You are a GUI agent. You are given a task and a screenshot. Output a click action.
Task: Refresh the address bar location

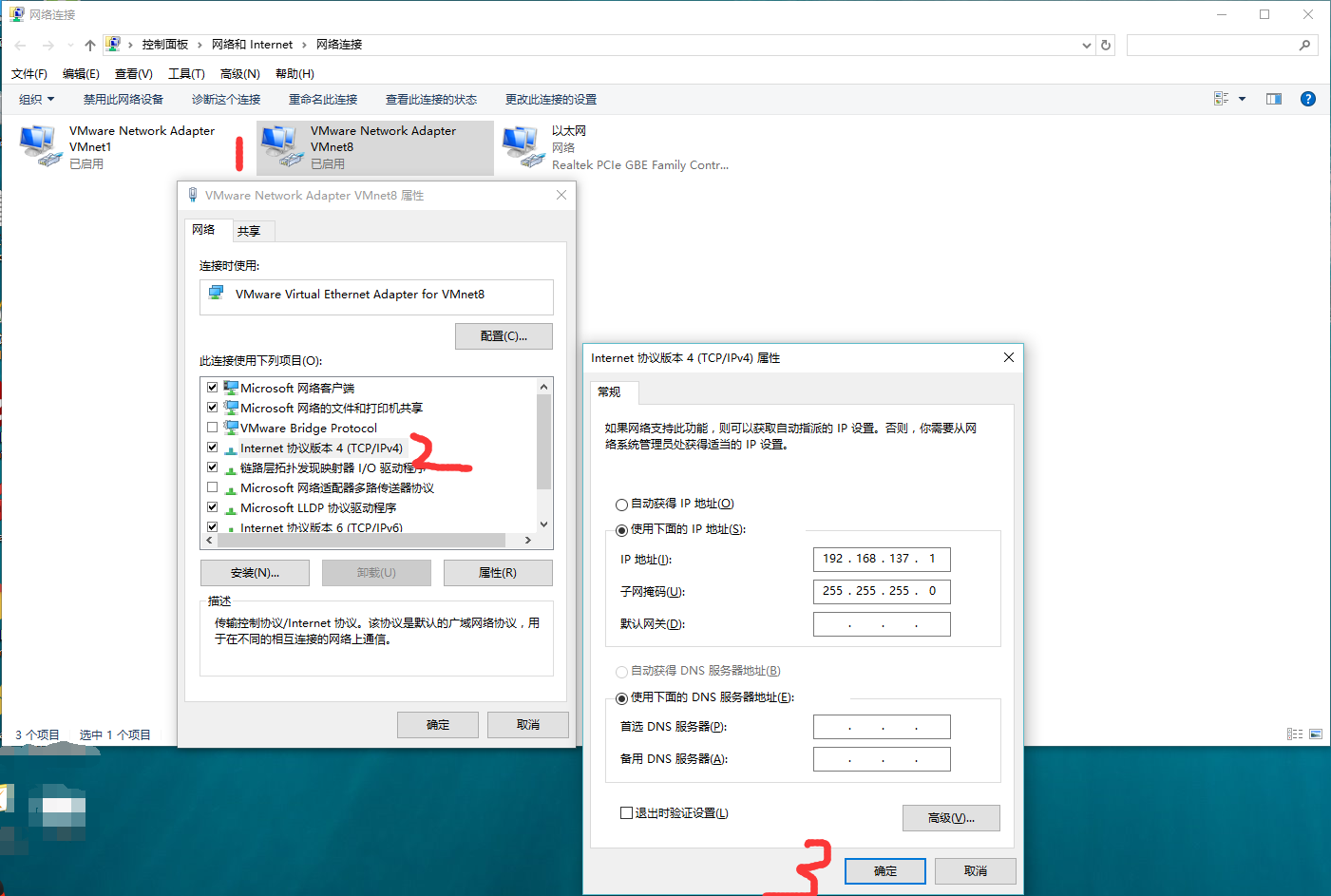[1106, 45]
